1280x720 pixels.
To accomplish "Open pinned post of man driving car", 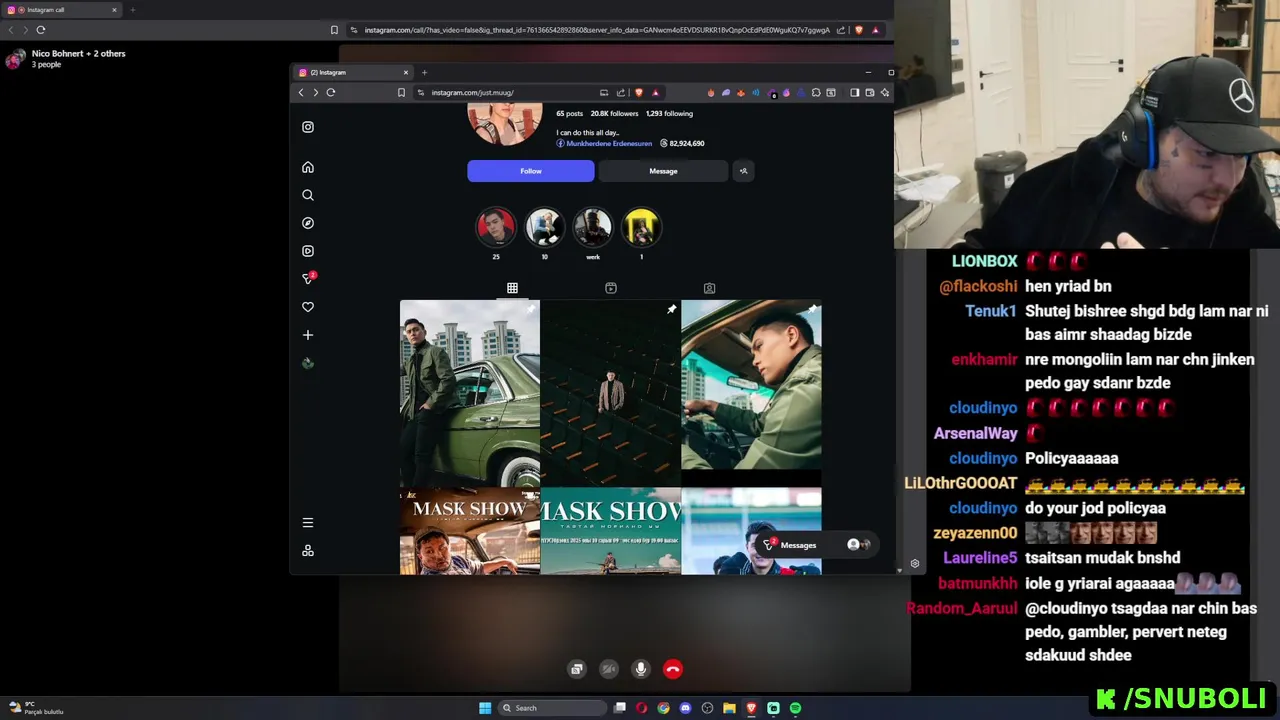I will tap(751, 393).
